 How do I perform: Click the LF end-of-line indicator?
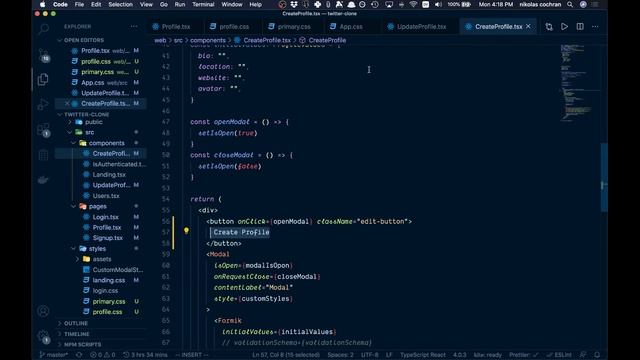click(389, 355)
